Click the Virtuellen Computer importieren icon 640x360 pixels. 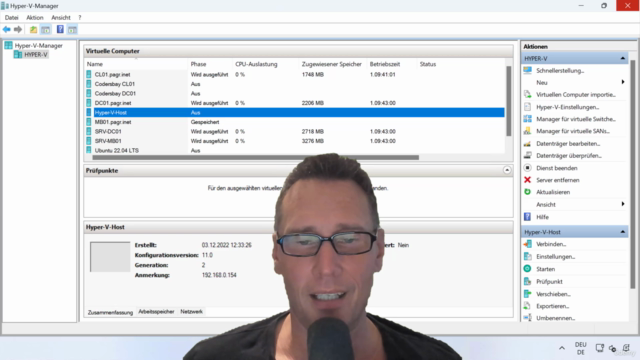click(527, 94)
